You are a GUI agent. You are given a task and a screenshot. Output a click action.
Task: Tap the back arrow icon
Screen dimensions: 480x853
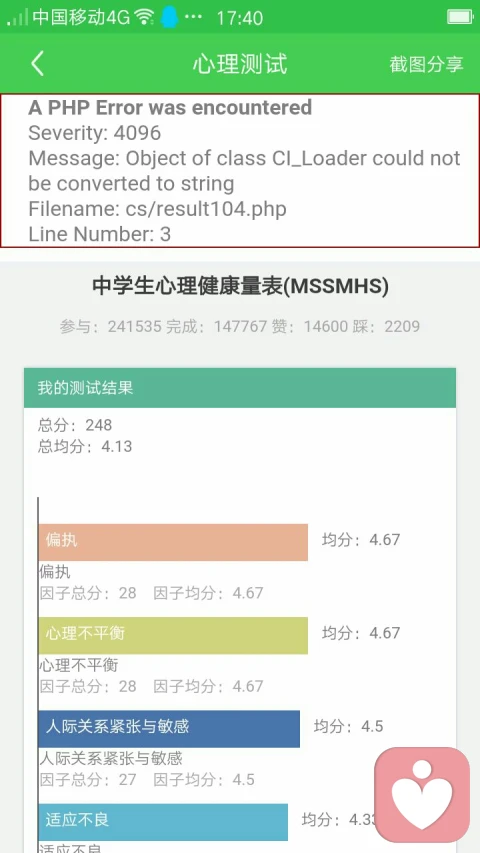click(37, 64)
